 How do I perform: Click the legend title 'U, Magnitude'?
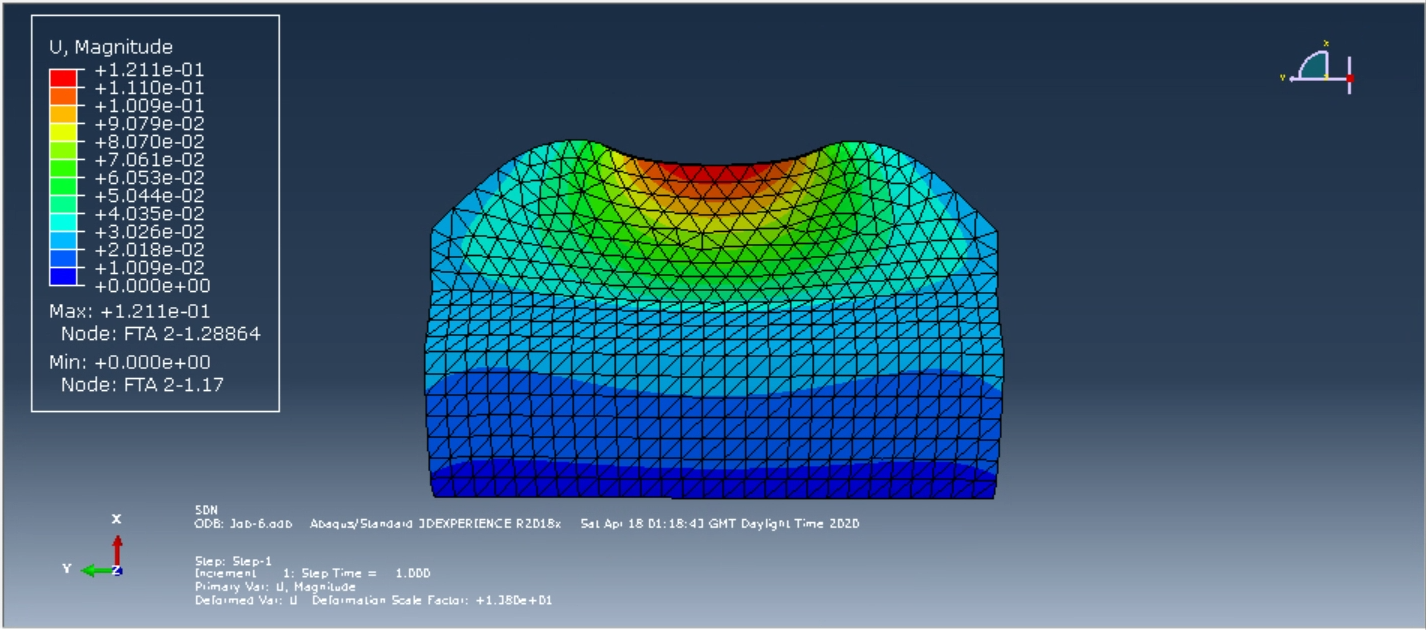pyautogui.click(x=111, y=47)
